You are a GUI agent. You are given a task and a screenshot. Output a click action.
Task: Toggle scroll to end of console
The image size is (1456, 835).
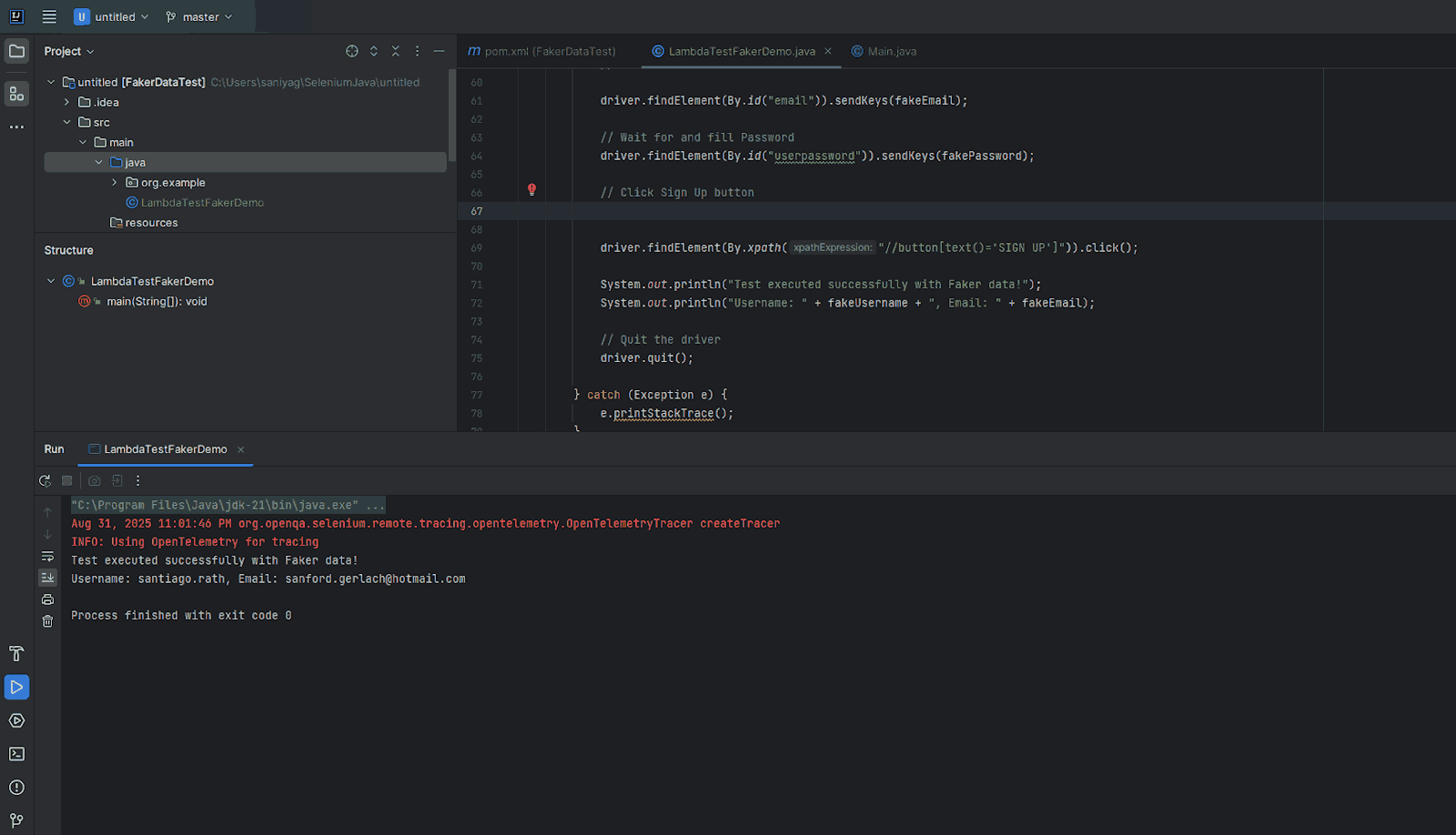(x=47, y=578)
